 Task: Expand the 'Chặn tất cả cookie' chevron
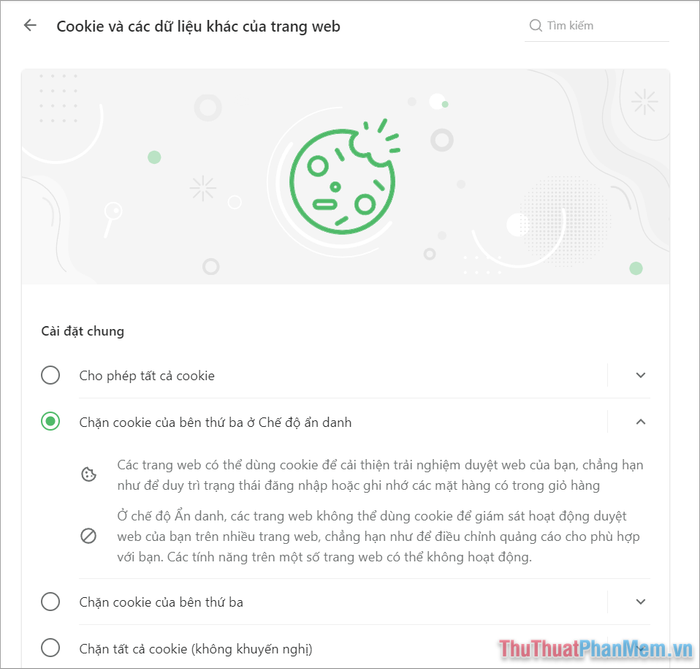pyautogui.click(x=641, y=649)
